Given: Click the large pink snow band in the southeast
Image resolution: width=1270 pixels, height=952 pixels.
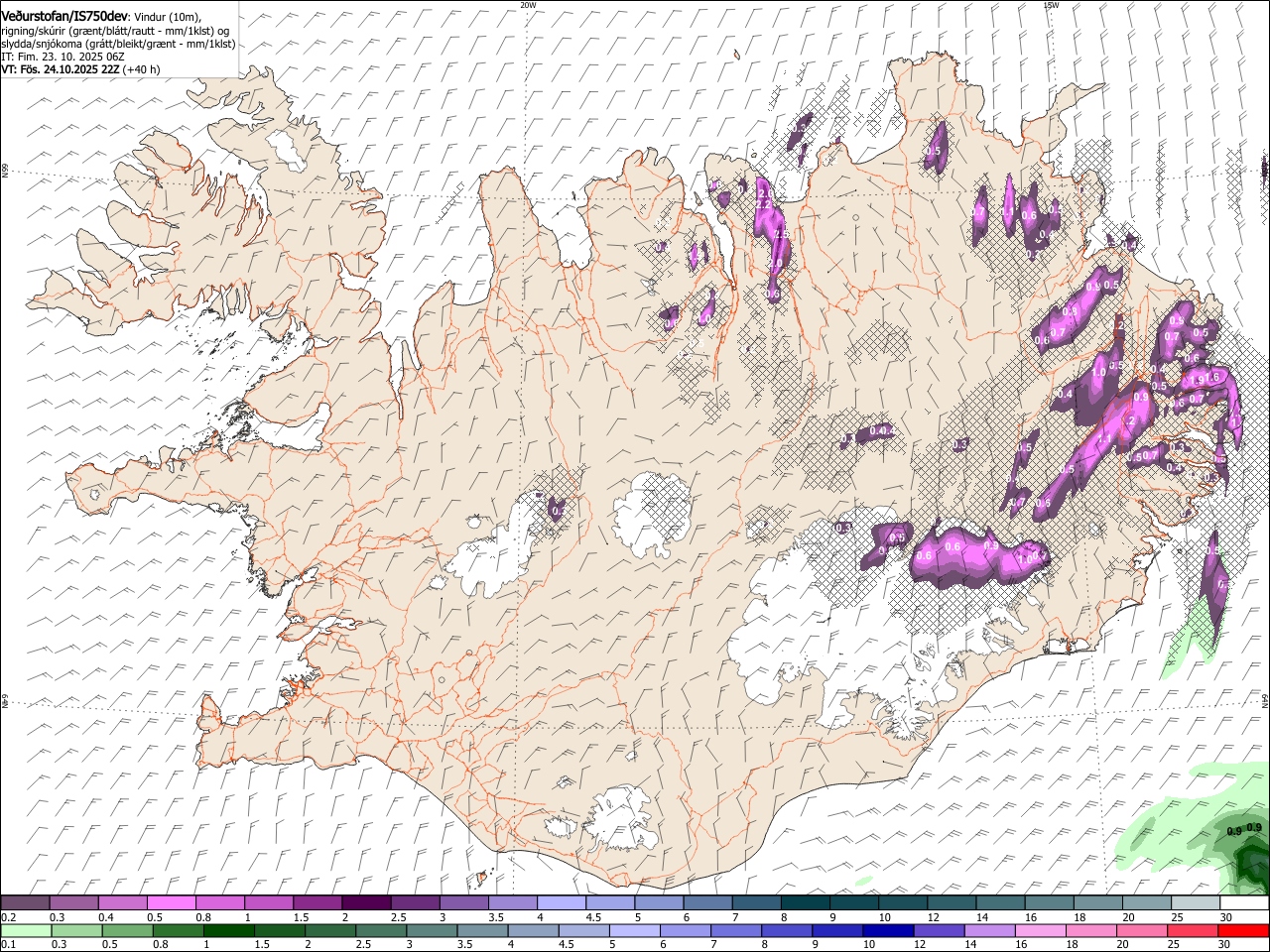Looking at the screenshot, I should tap(977, 557).
